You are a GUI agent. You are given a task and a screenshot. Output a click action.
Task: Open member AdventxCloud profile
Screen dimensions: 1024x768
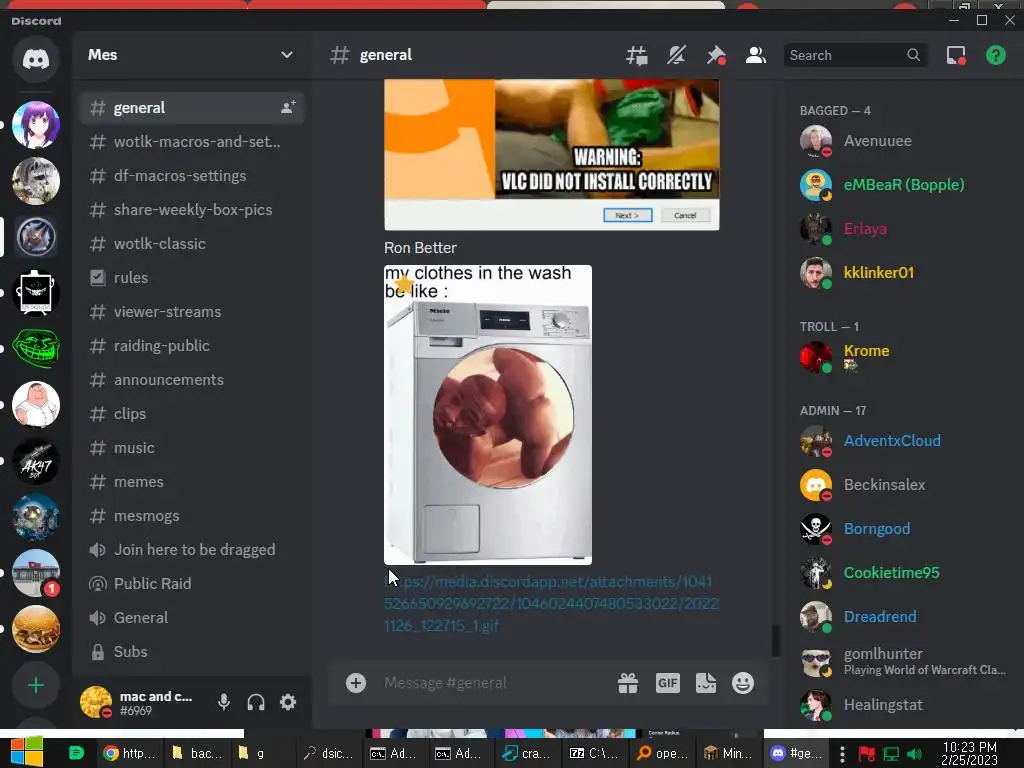coord(904,441)
